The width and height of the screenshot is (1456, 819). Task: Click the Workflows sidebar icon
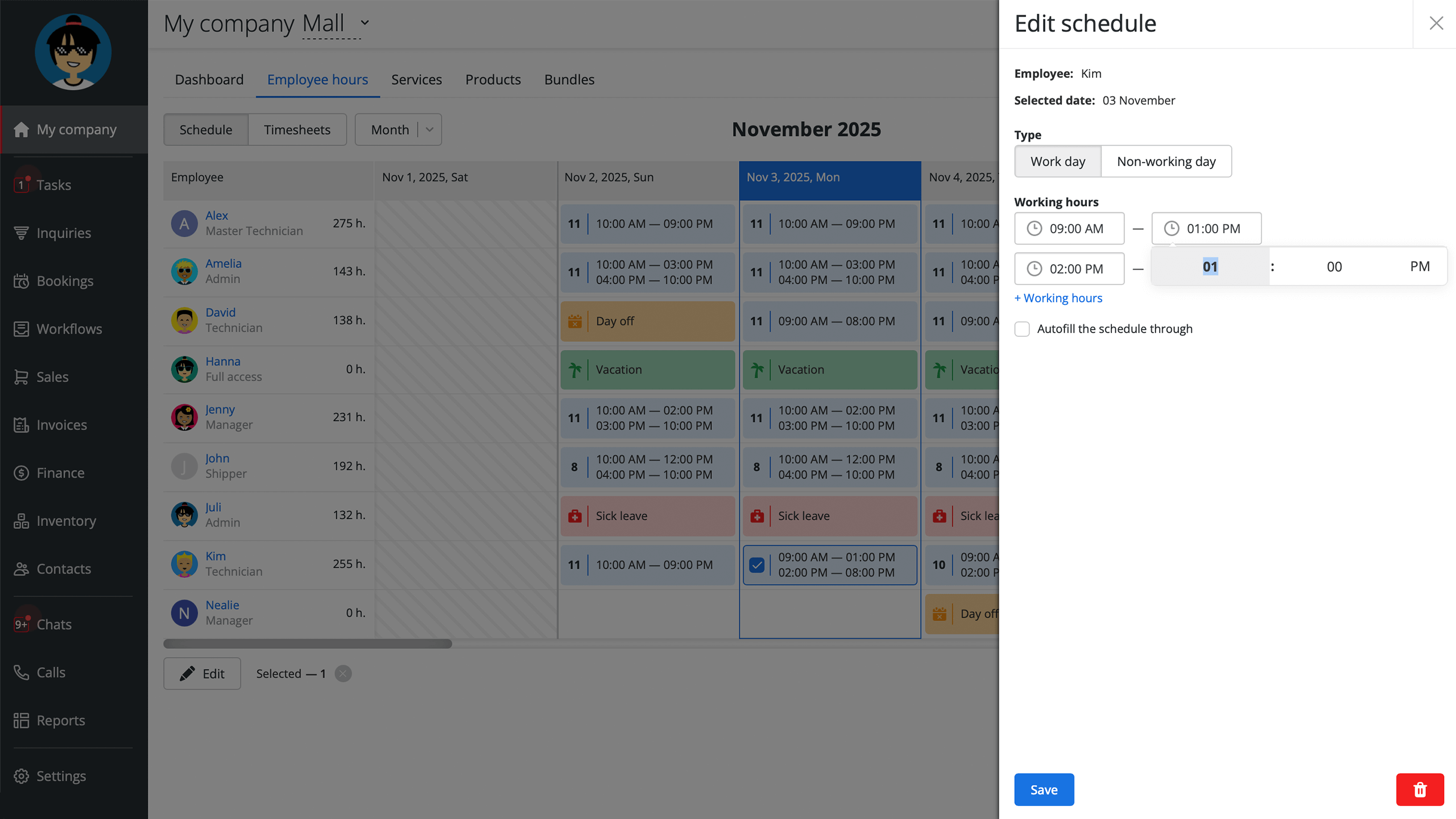pos(22,329)
